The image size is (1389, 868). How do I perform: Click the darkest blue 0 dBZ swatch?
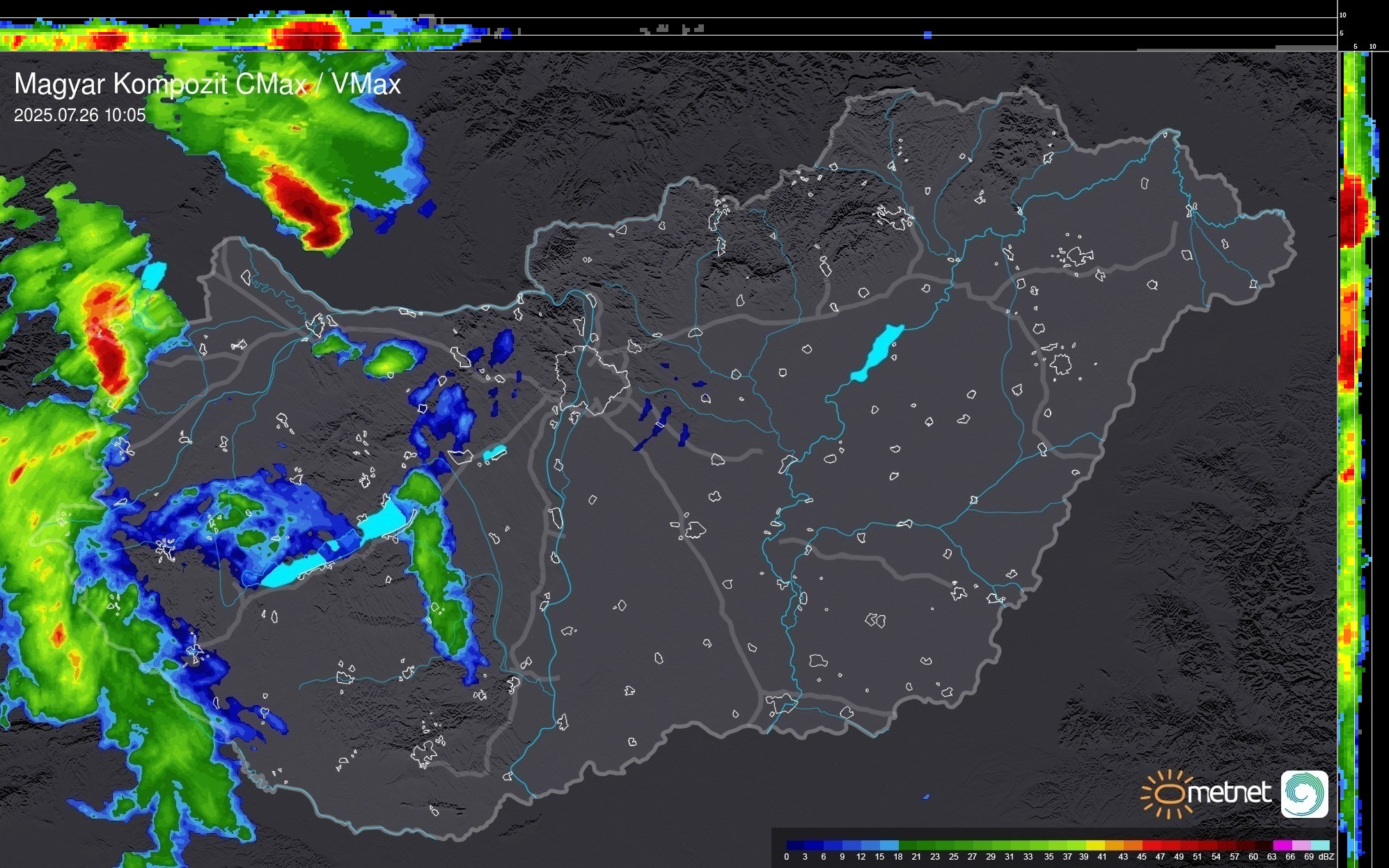pos(796,846)
